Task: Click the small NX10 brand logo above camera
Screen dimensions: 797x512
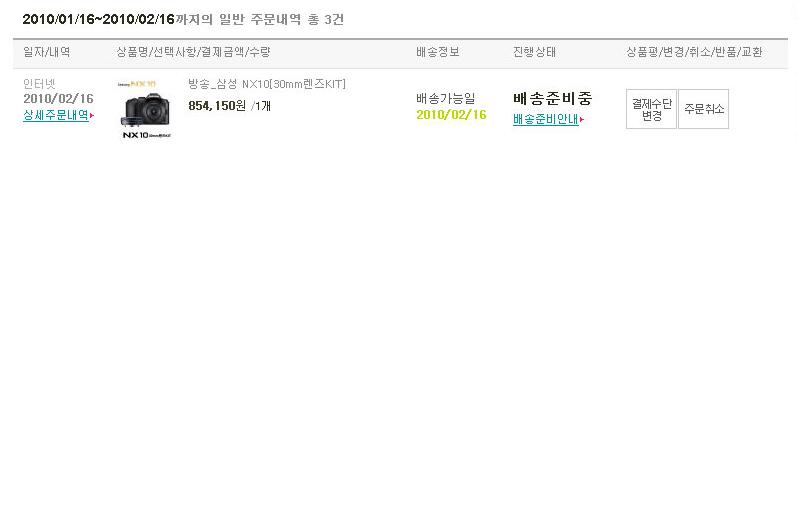Action: click(136, 84)
